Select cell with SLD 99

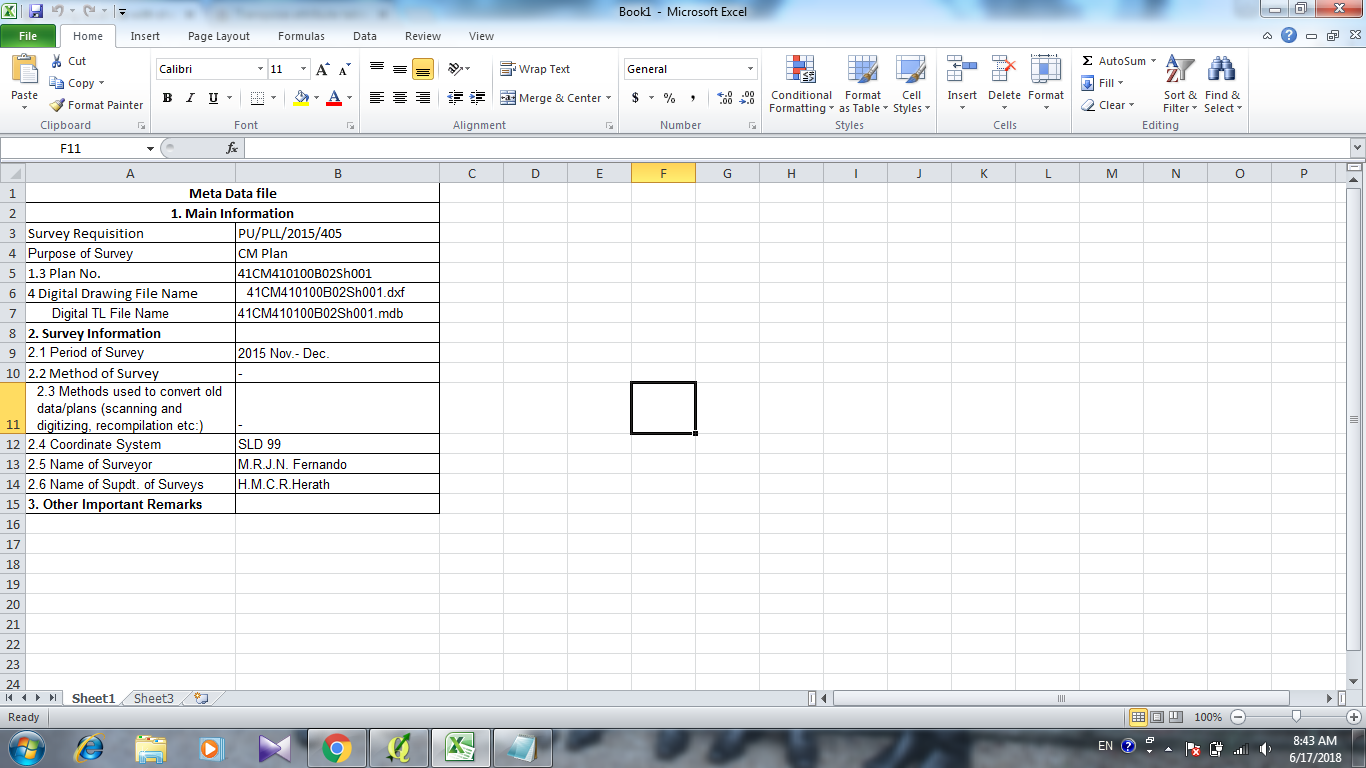coord(337,444)
